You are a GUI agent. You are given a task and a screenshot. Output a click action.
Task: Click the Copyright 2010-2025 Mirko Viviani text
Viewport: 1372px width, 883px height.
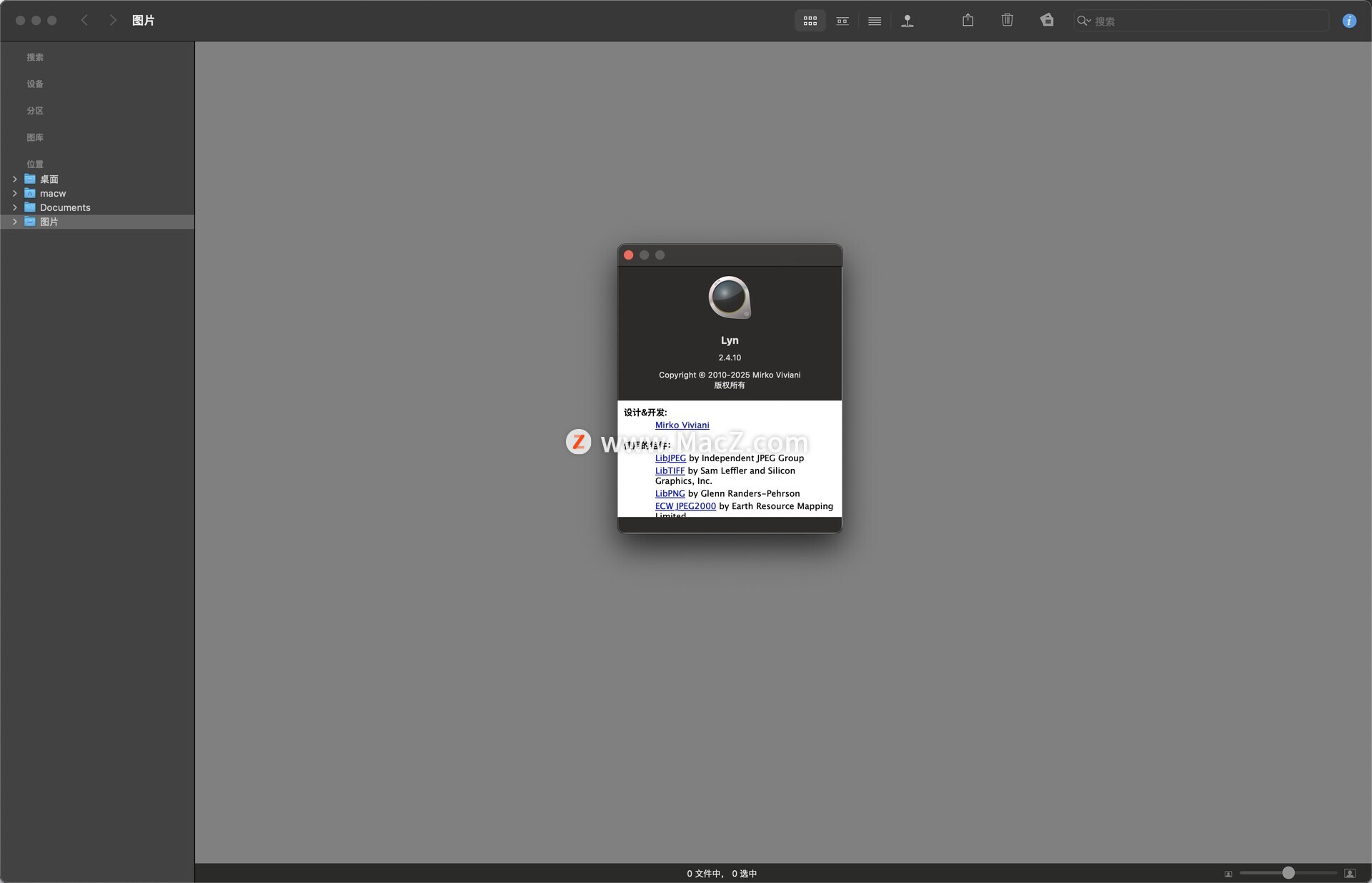click(x=730, y=375)
